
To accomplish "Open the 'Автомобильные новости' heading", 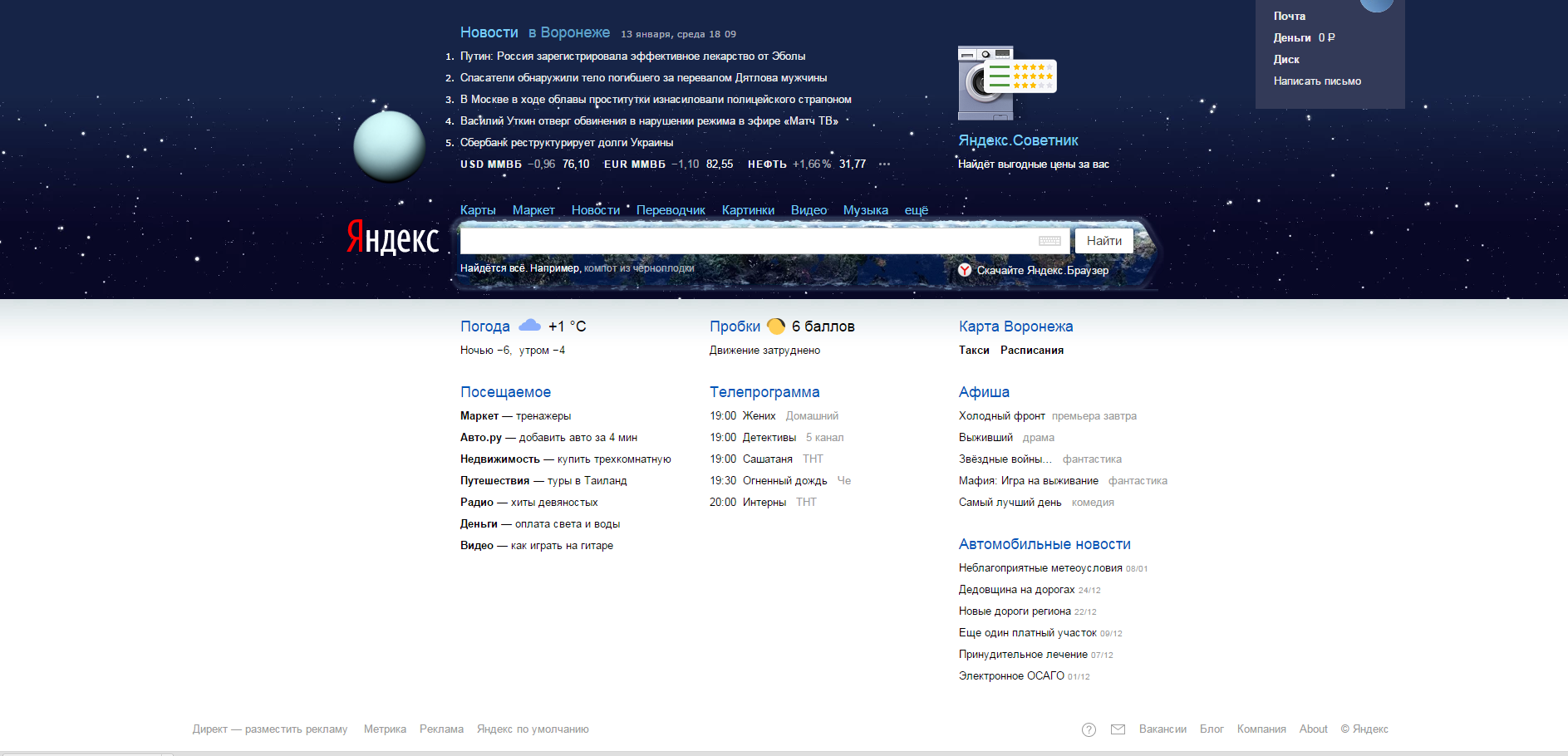I will tap(1045, 544).
